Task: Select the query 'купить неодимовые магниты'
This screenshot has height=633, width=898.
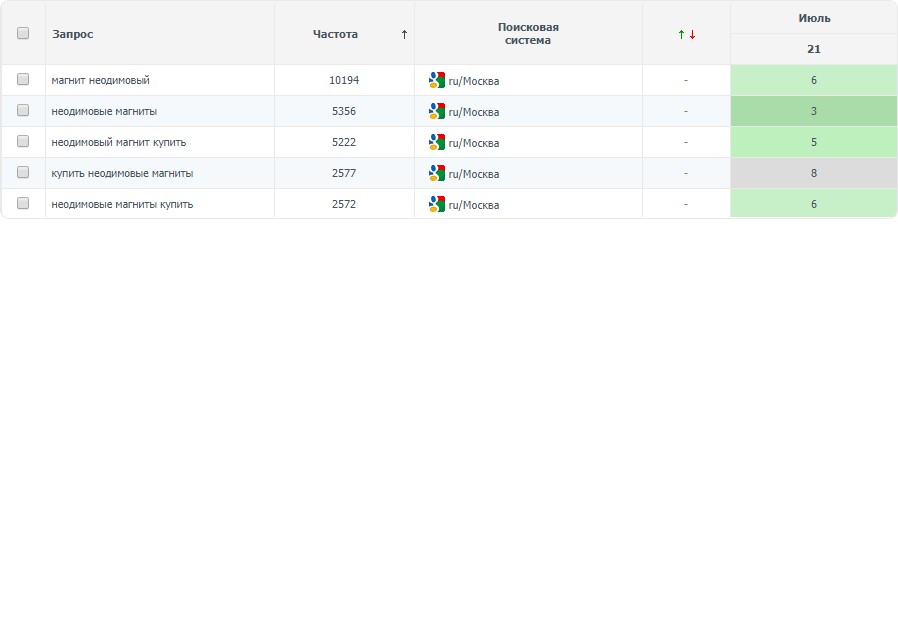Action: click(x=122, y=173)
